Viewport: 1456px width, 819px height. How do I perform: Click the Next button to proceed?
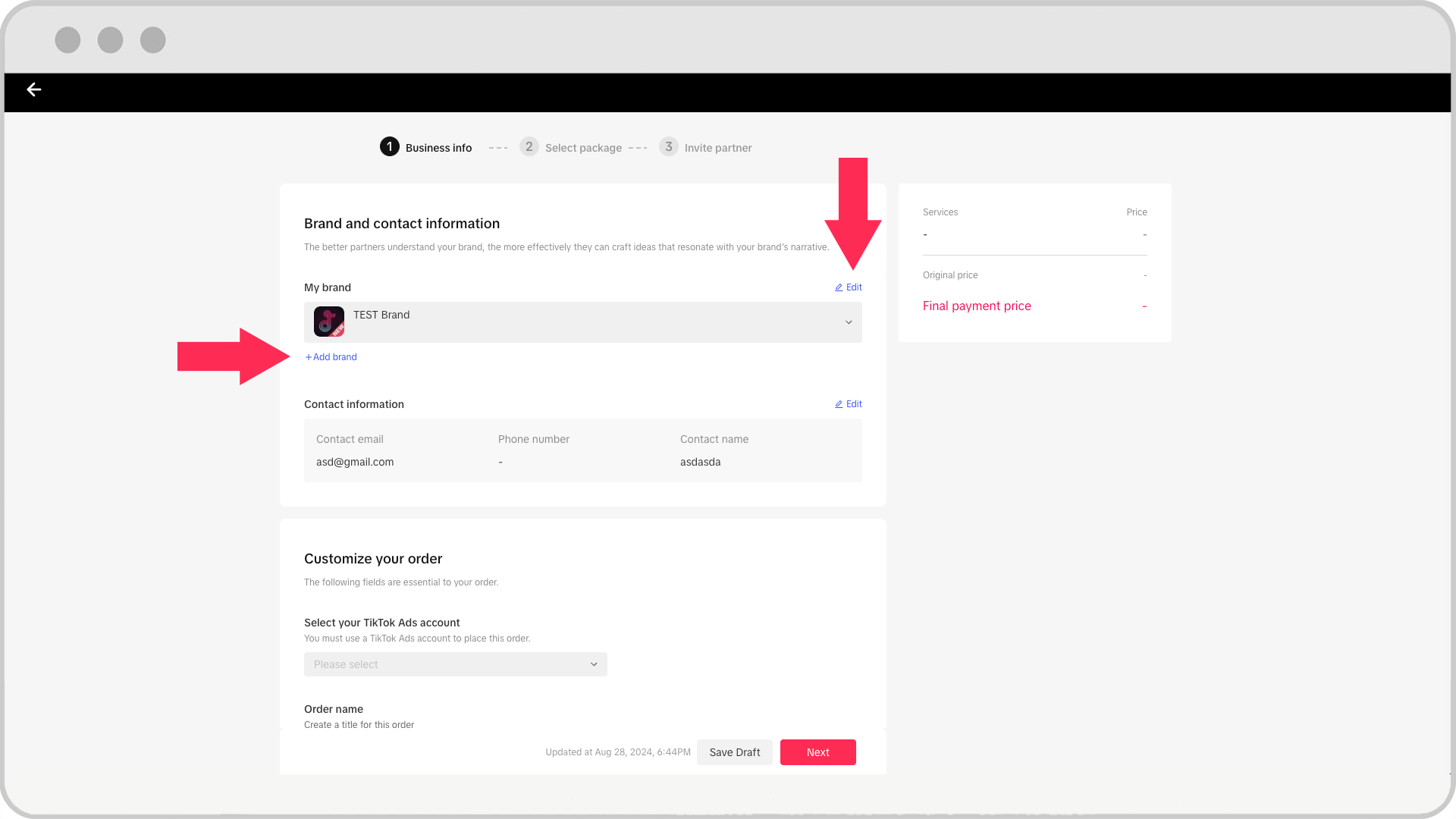pyautogui.click(x=817, y=752)
